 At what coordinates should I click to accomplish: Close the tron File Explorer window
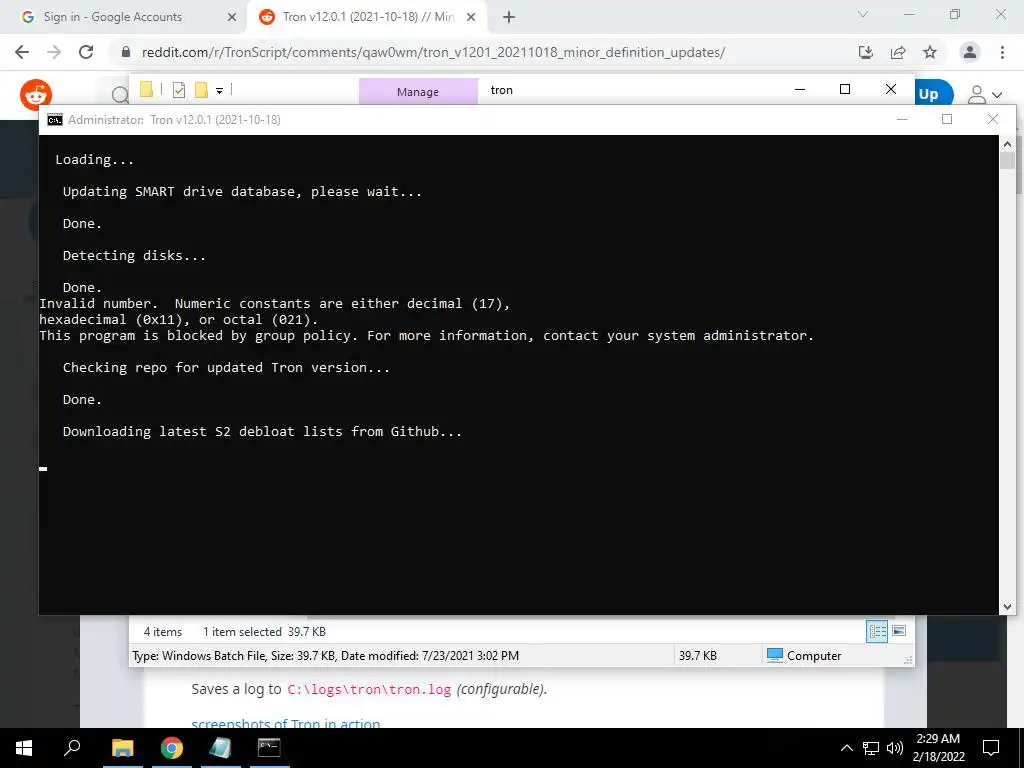click(891, 89)
